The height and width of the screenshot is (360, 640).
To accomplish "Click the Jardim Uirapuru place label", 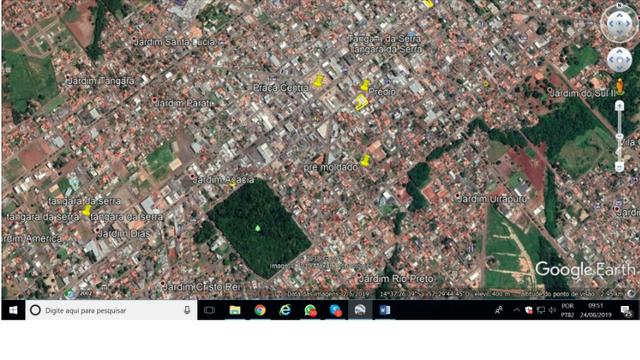I will 493,199.
